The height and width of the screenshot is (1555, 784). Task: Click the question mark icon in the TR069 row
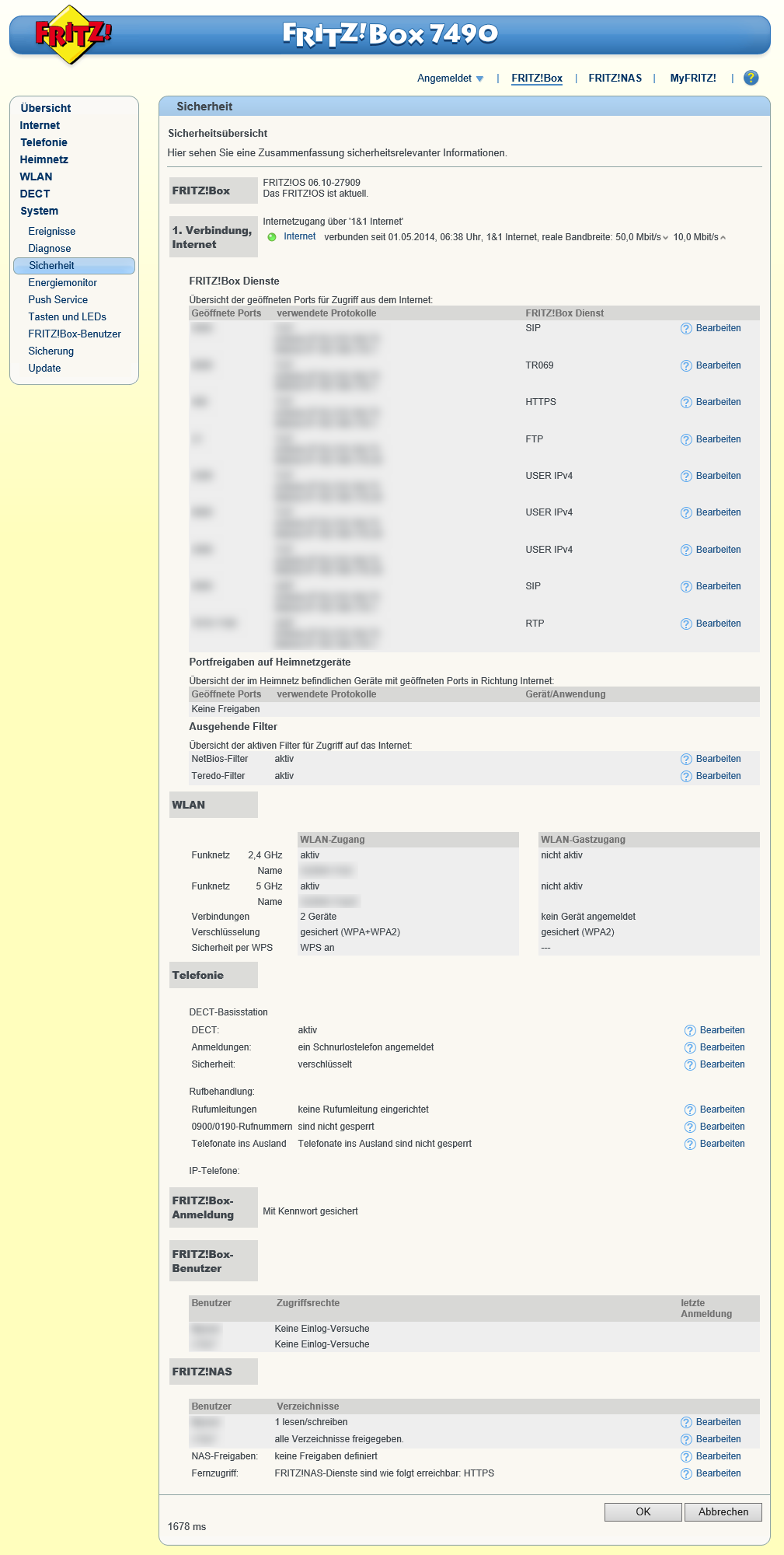(x=686, y=365)
